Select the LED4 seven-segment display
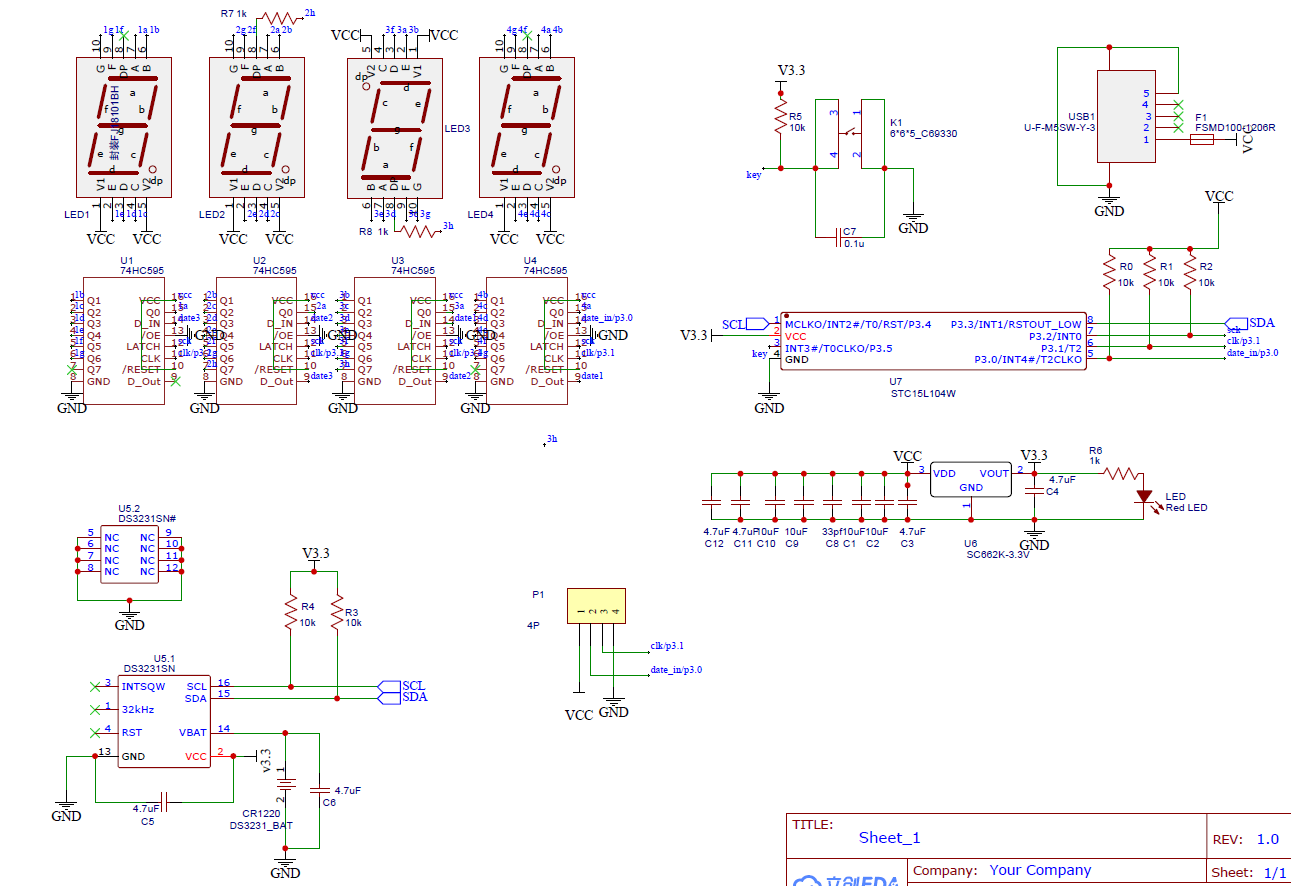Screen dimensions: 1291x886 tap(527, 126)
